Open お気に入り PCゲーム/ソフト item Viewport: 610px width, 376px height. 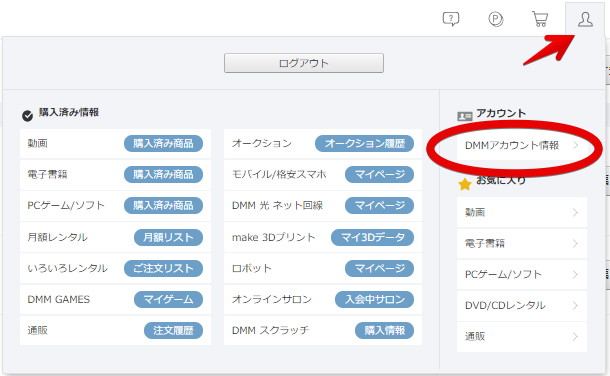point(522,275)
